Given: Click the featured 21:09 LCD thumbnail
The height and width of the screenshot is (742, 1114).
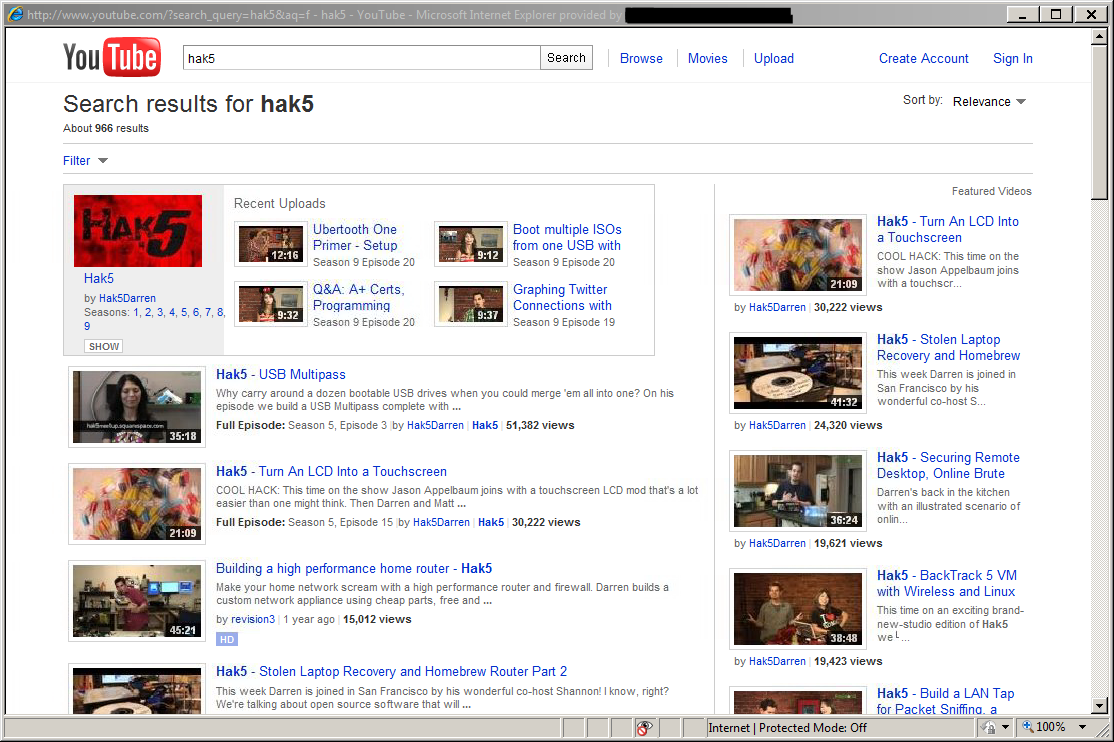Looking at the screenshot, I should tap(798, 254).
